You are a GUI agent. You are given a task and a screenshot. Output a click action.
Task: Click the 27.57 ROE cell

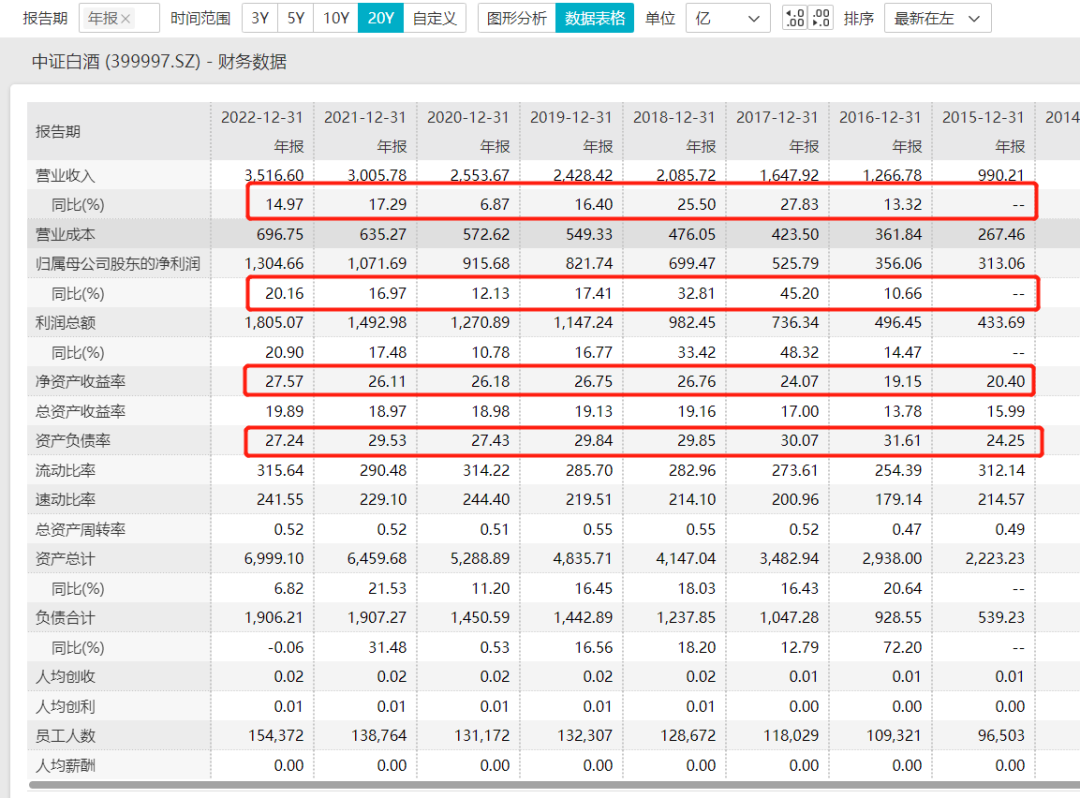point(284,381)
